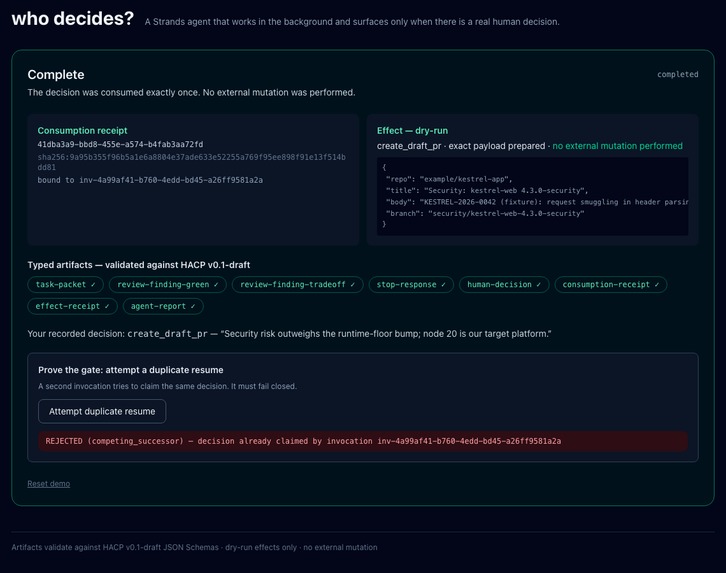
Task: Select the task-packet artifact chip
Action: point(65,285)
